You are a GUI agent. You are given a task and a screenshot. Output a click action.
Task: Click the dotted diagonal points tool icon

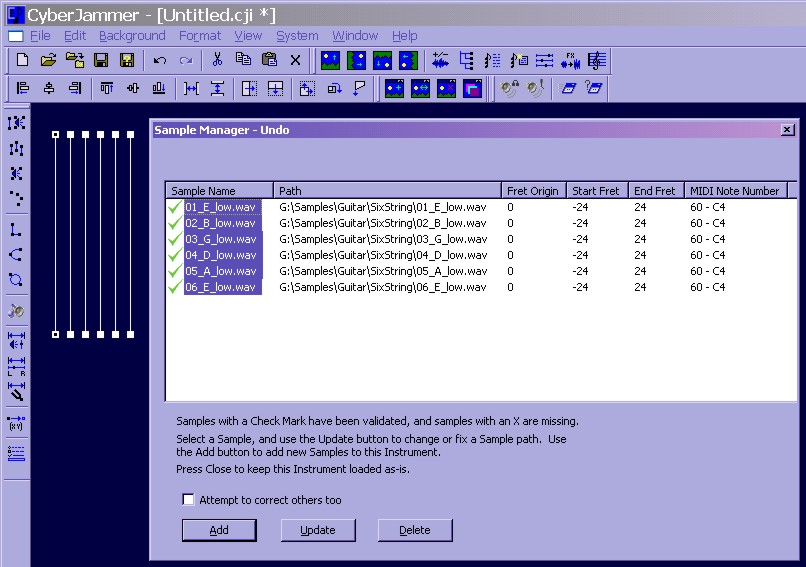click(16, 198)
